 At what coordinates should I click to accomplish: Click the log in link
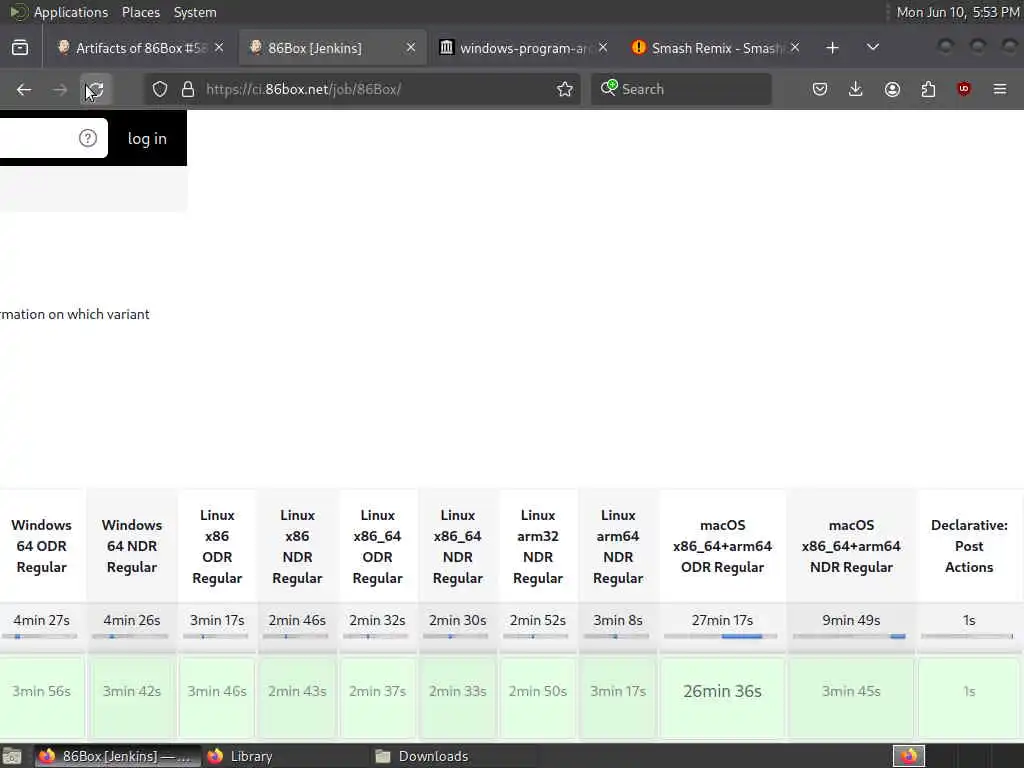pos(147,138)
